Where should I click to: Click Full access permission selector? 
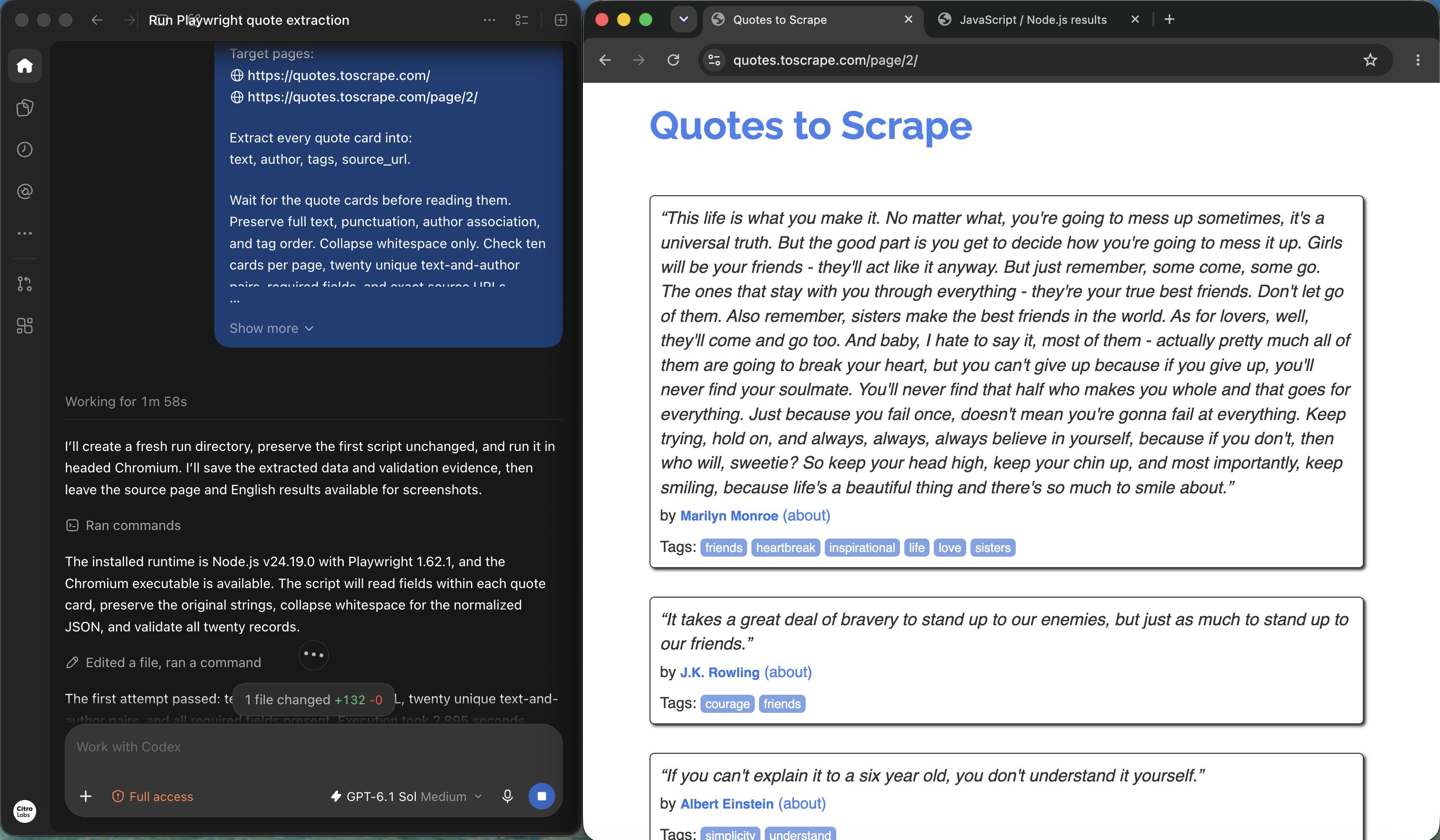153,797
